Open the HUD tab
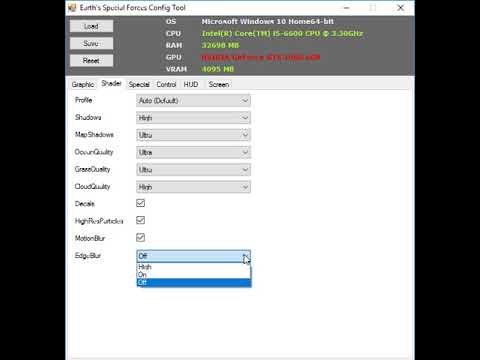The image size is (480, 360). 191,85
